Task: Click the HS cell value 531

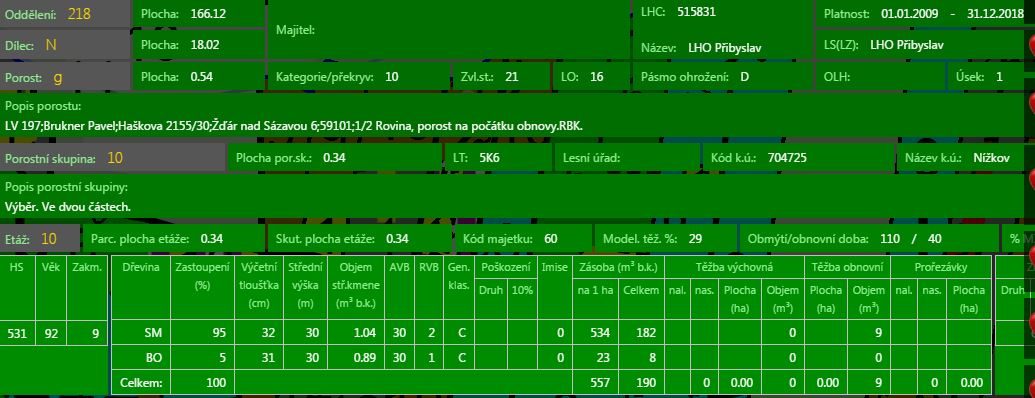Action: click(x=16, y=333)
